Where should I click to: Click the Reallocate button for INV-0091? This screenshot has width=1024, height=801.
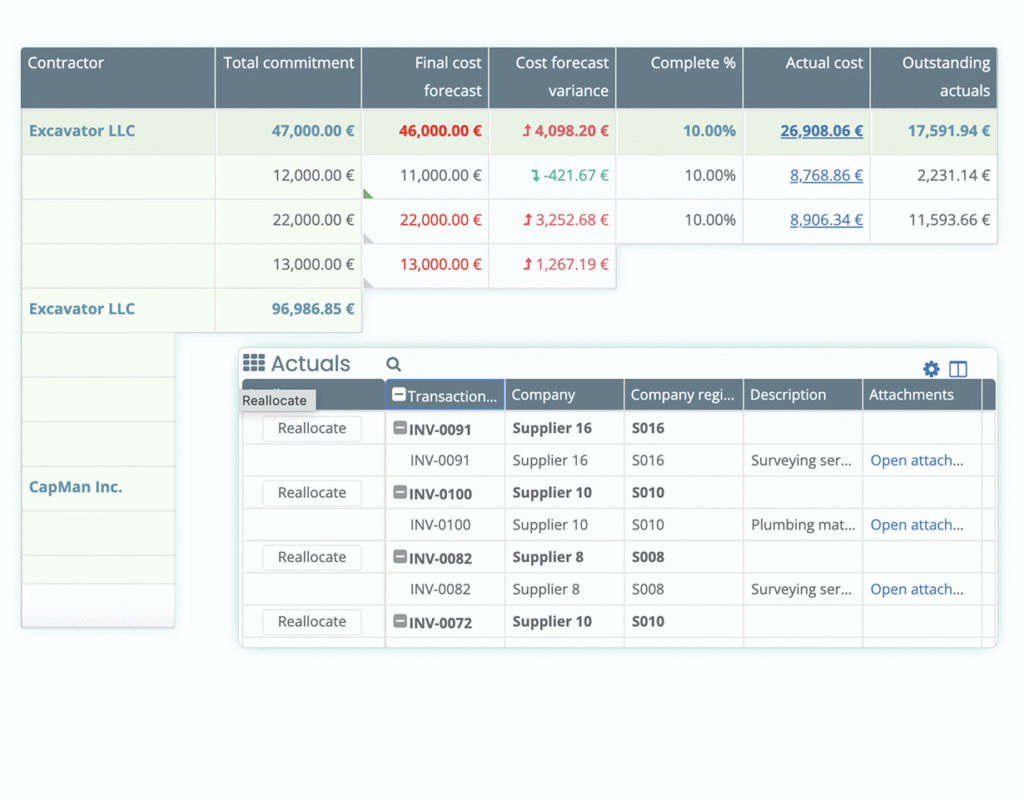pos(311,428)
